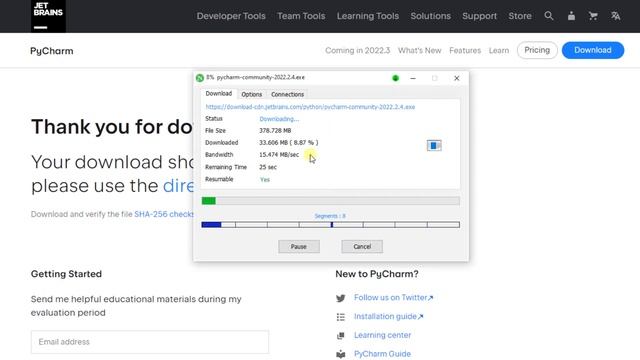The image size is (640, 360).
Task: Click the Resumable value Yes
Action: [265, 180]
